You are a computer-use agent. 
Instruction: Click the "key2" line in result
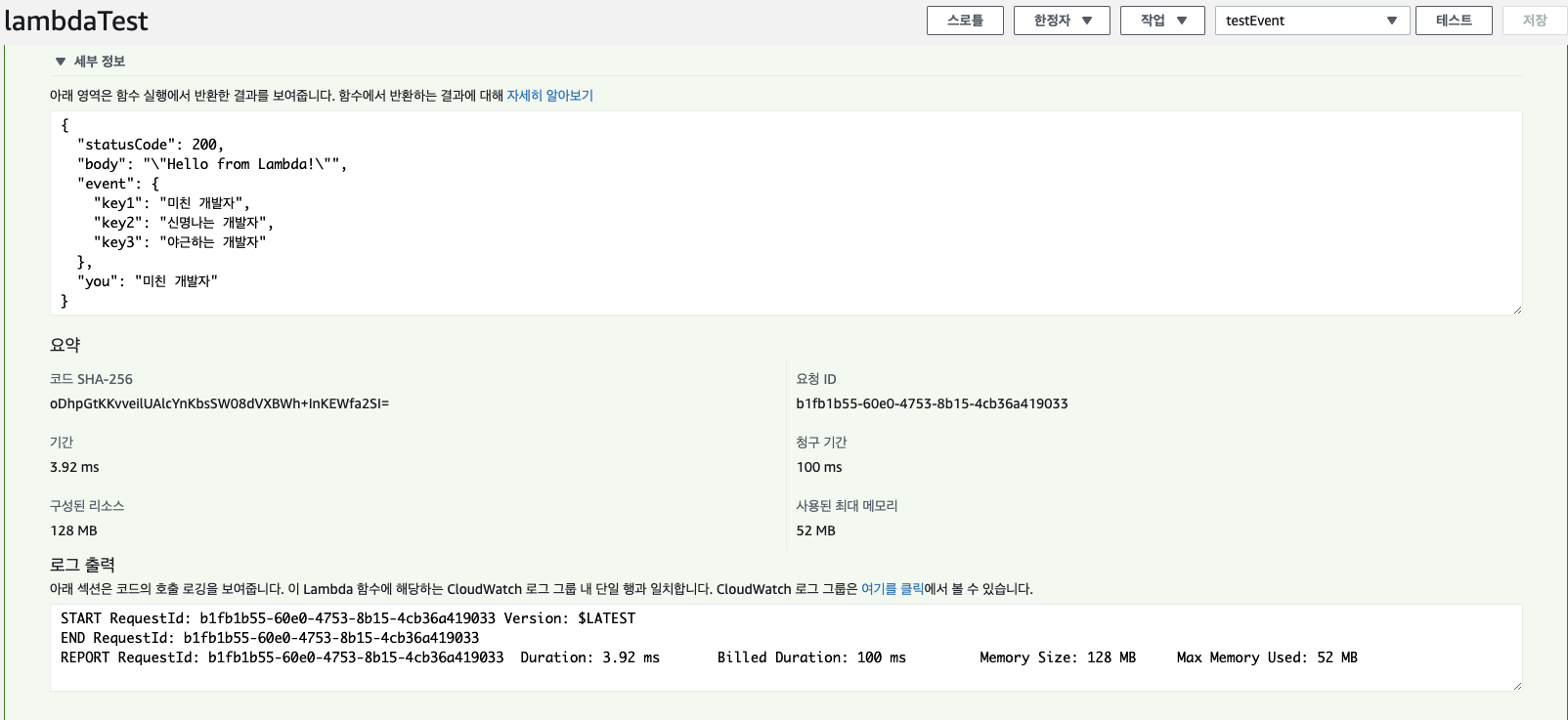pos(184,223)
